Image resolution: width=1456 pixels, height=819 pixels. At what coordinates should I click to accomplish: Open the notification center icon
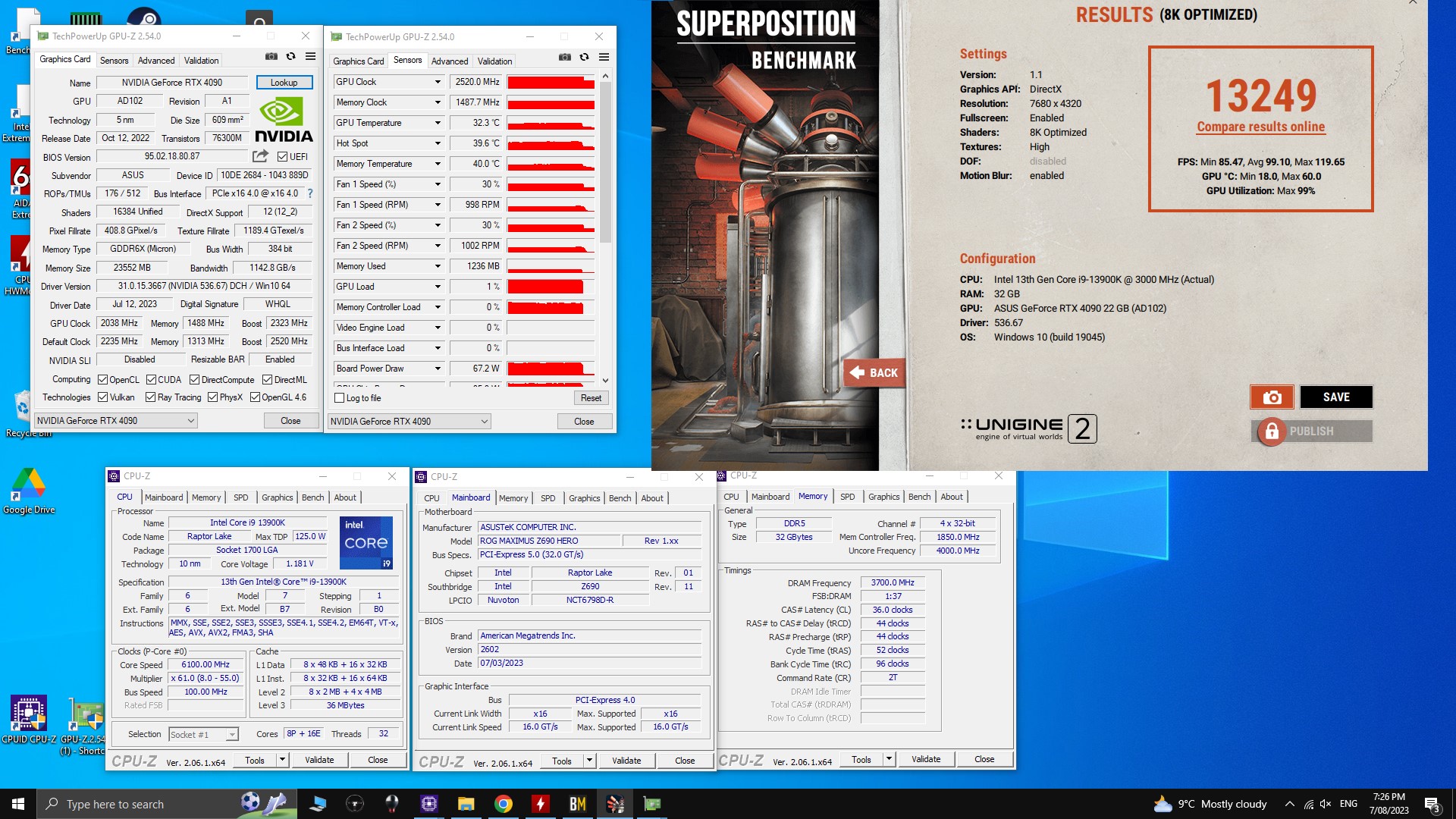point(1432,804)
